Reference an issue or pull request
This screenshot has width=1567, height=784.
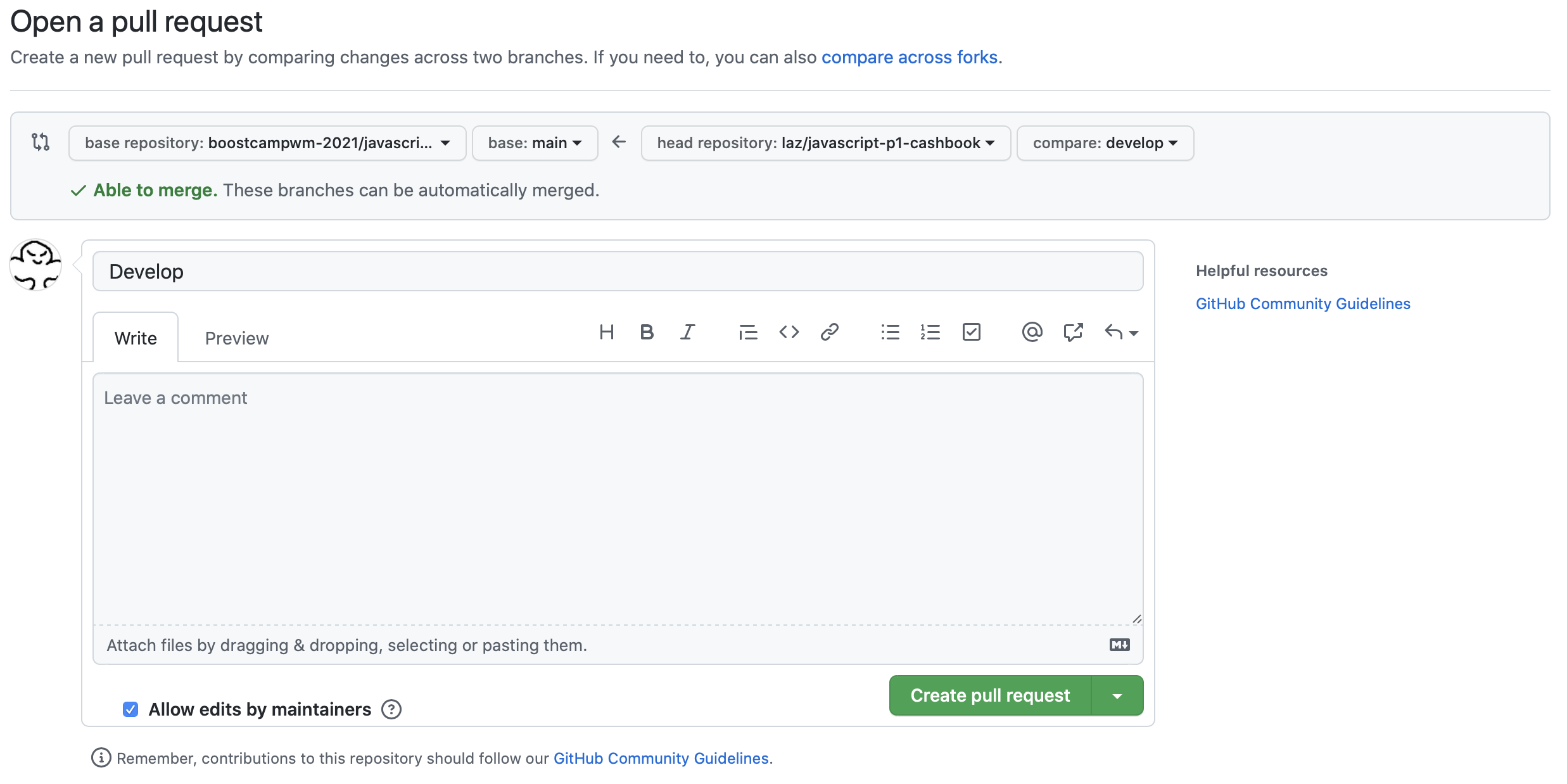pos(1073,332)
